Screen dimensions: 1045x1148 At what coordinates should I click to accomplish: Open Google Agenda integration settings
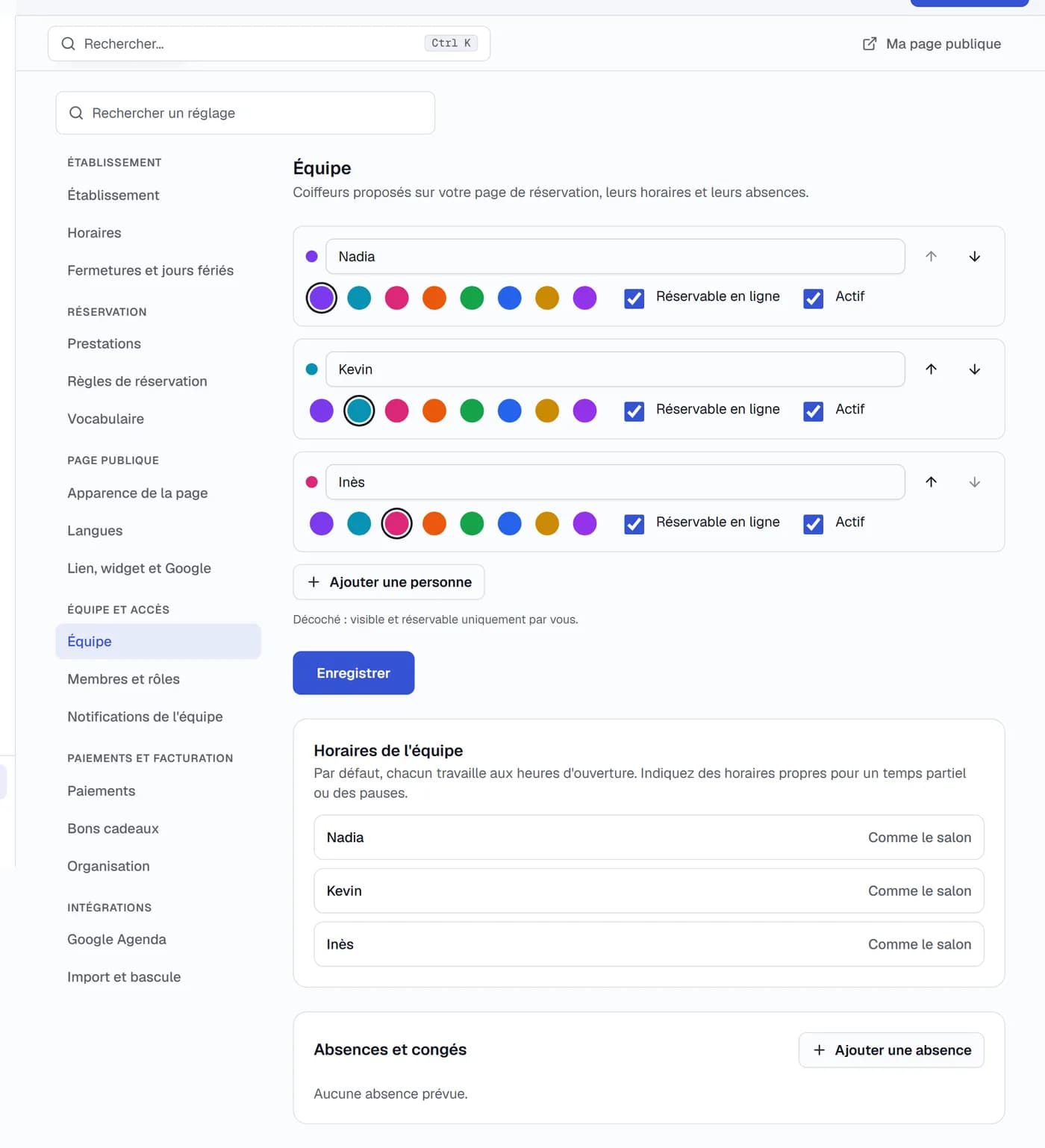pos(116,940)
